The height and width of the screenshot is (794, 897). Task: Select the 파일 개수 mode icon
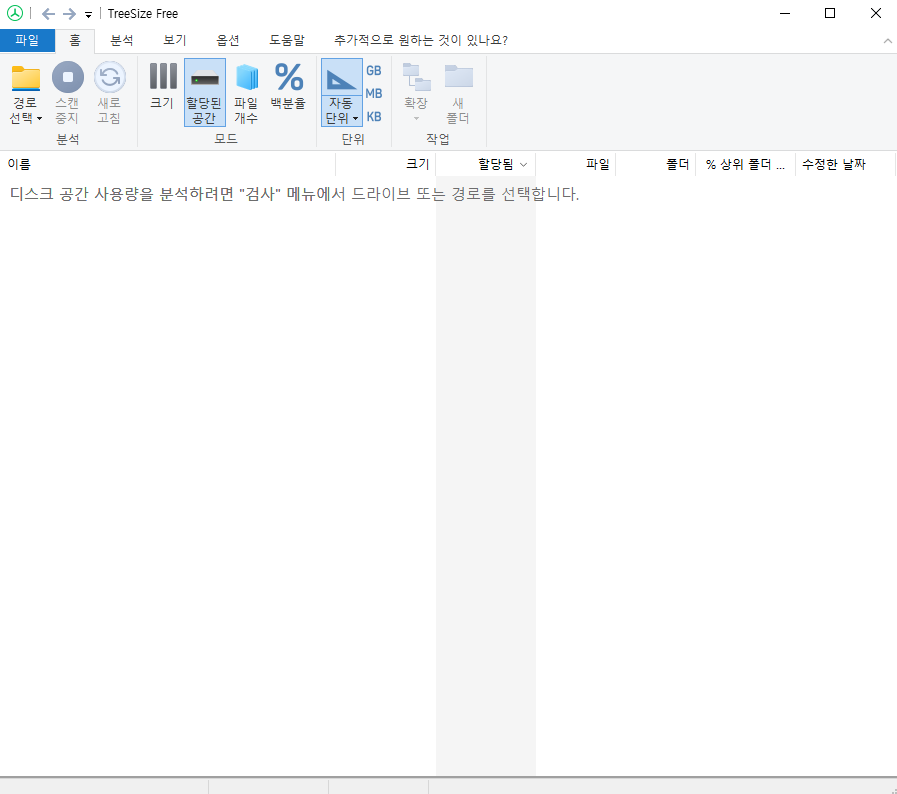[x=246, y=77]
